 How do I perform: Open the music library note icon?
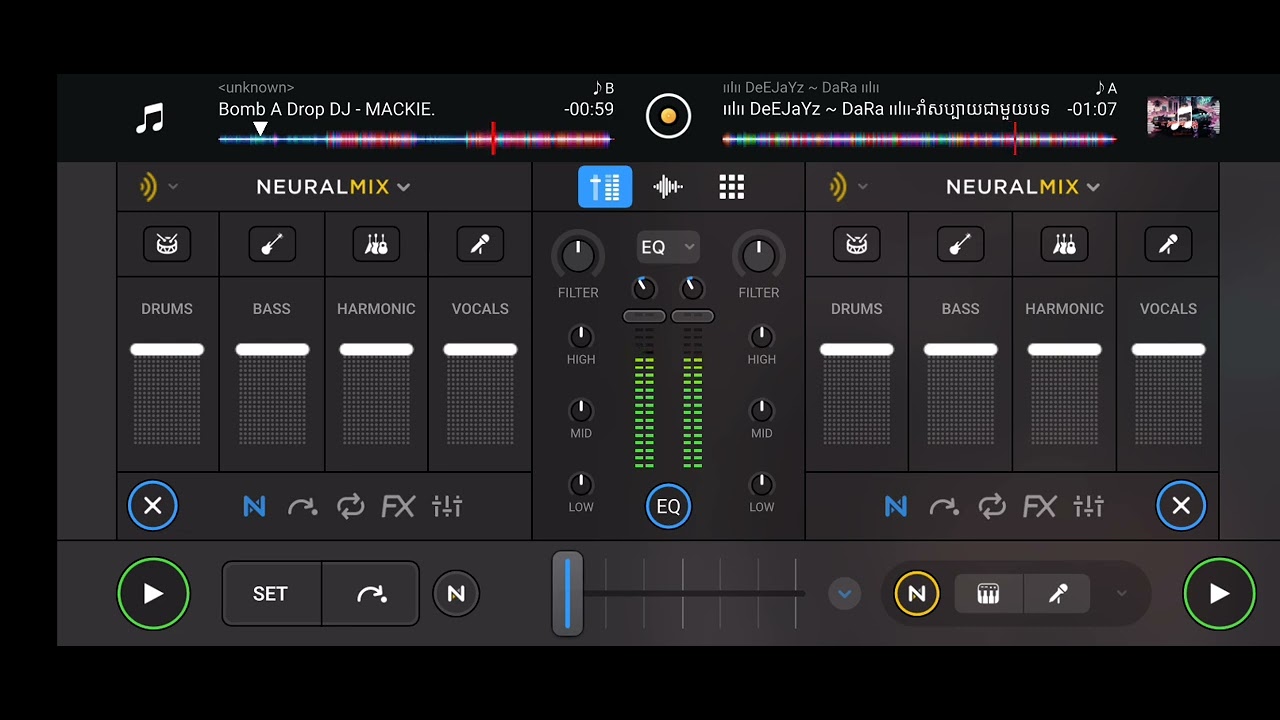tap(150, 120)
